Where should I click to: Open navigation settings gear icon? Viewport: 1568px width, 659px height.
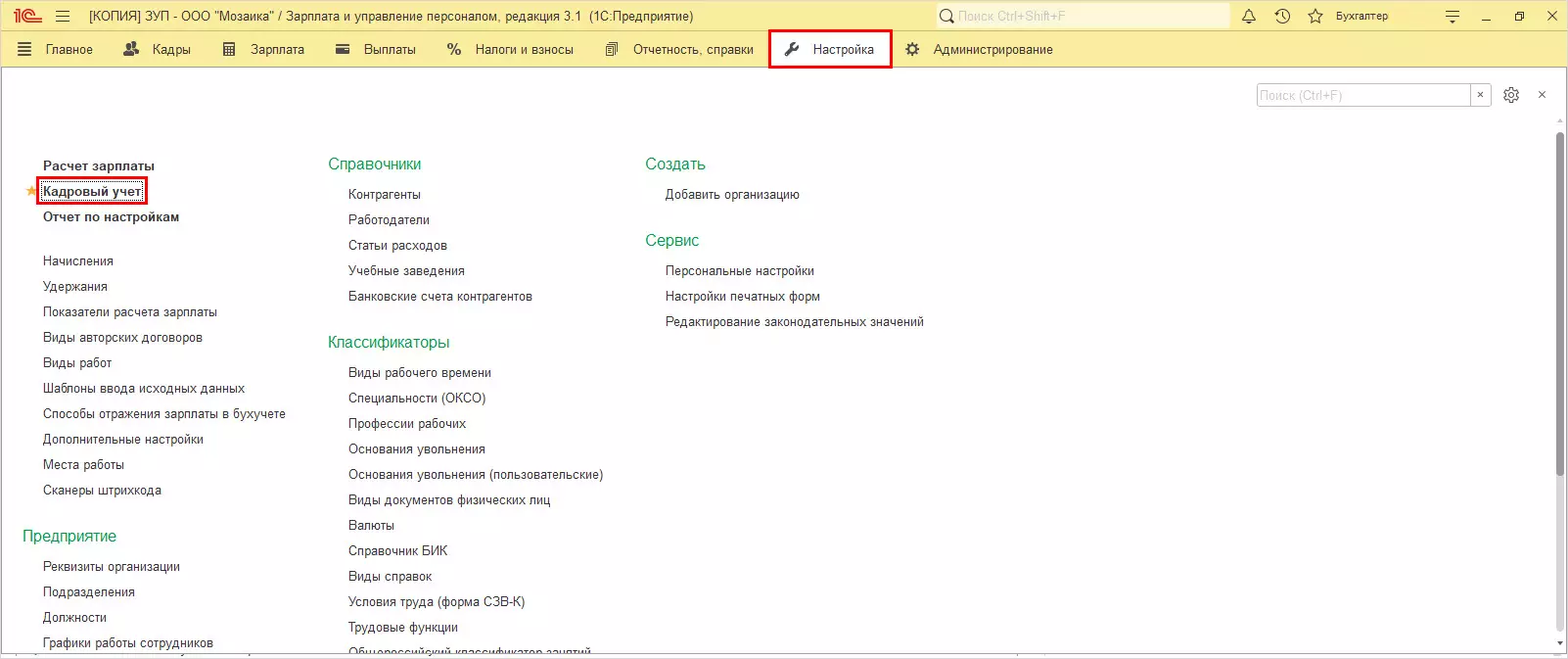click(1511, 95)
